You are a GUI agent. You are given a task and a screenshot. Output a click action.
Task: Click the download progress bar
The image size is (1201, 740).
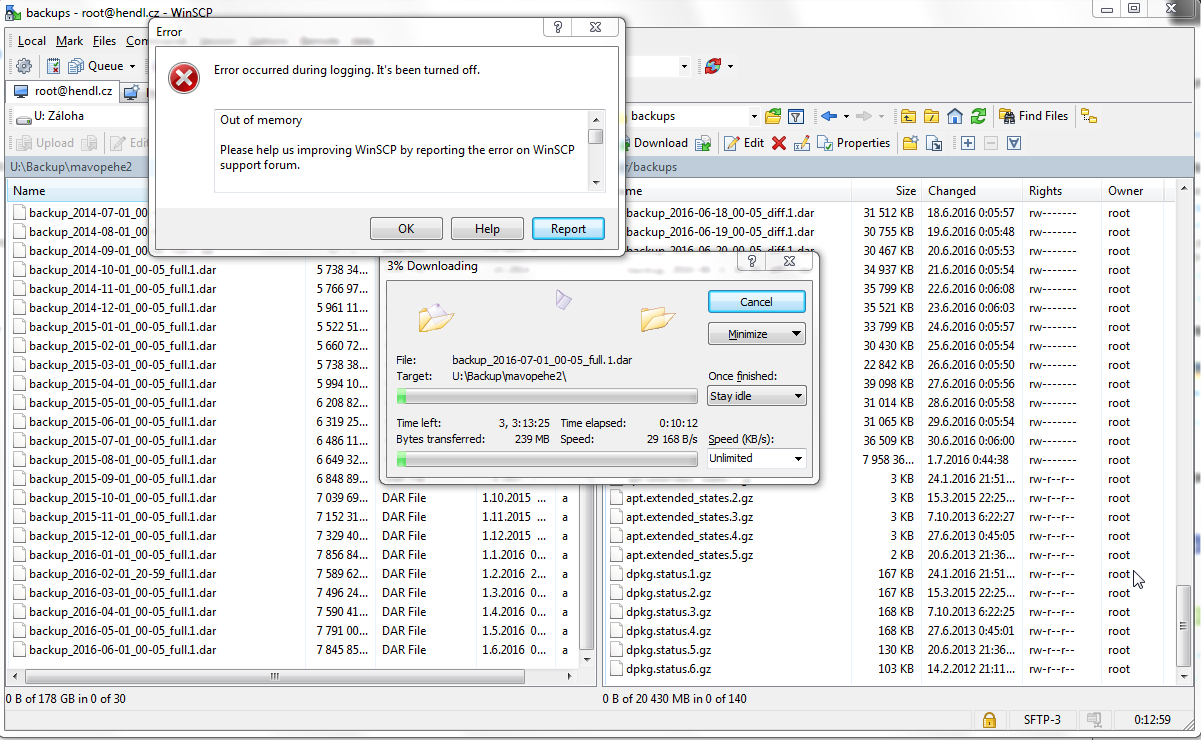[x=546, y=397]
